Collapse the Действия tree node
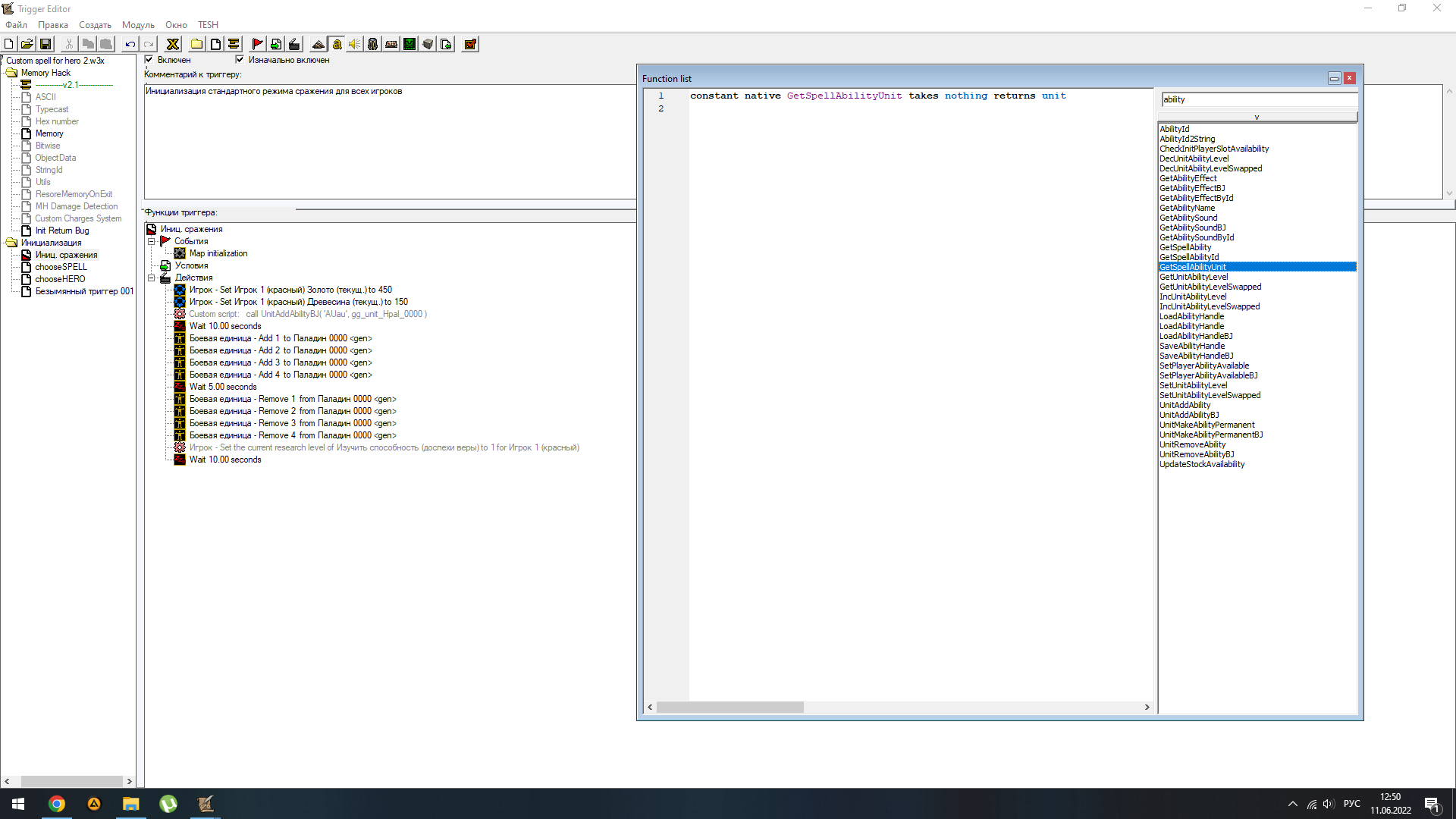The width and height of the screenshot is (1456, 819). [x=151, y=278]
